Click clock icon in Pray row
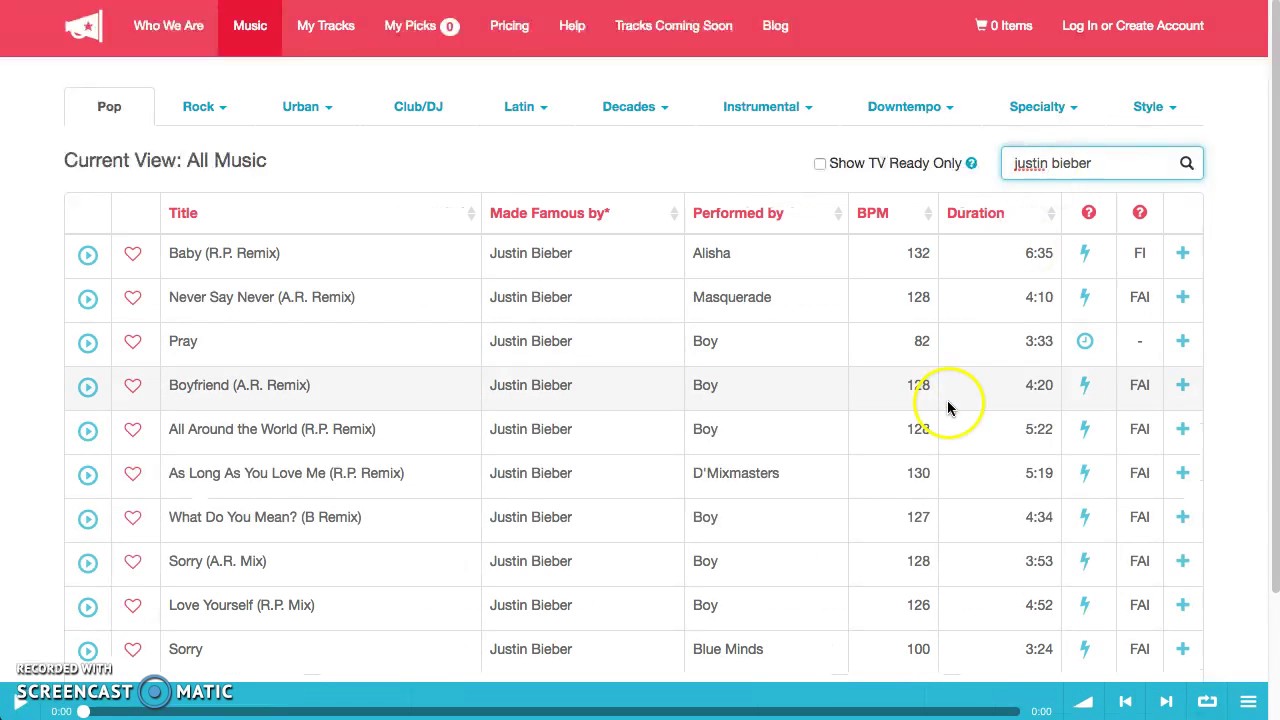The width and height of the screenshot is (1280, 720). click(x=1085, y=341)
